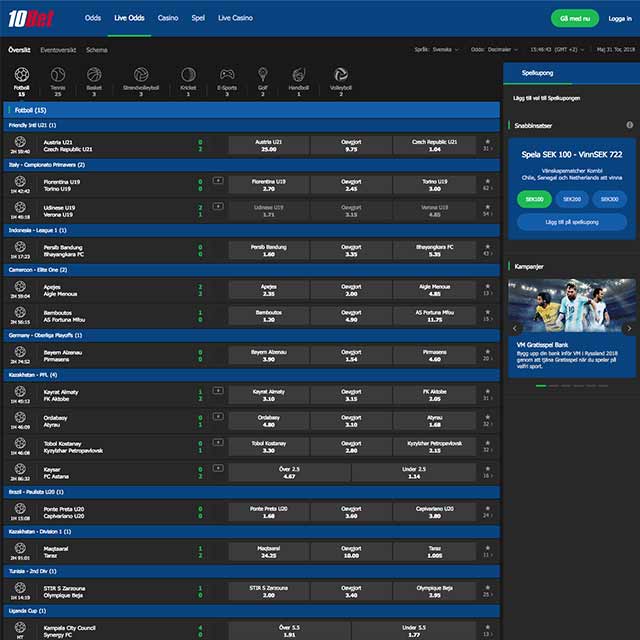This screenshot has width=640, height=640.
Task: Click football icon beside Austria U21 match
Action: (x=20, y=142)
